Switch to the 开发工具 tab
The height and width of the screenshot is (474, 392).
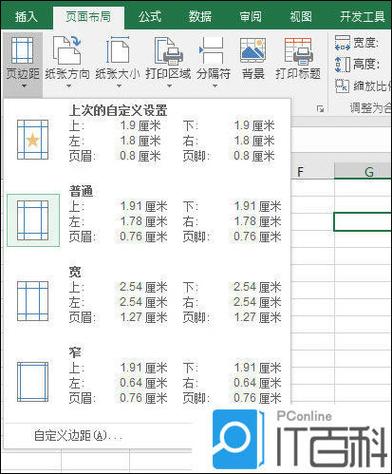pyautogui.click(x=362, y=17)
